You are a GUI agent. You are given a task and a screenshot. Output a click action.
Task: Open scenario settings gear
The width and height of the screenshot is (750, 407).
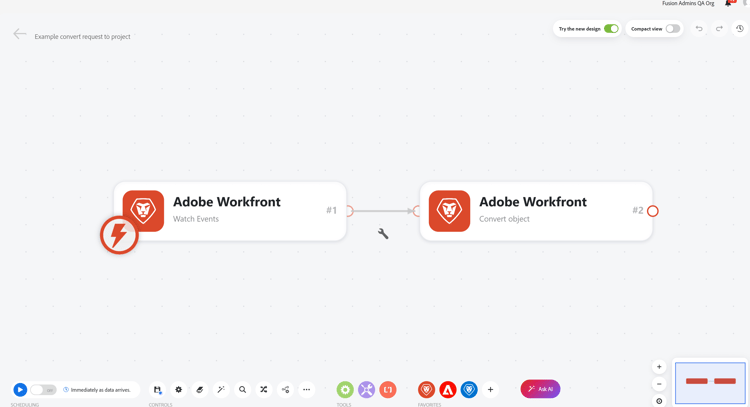coord(178,390)
